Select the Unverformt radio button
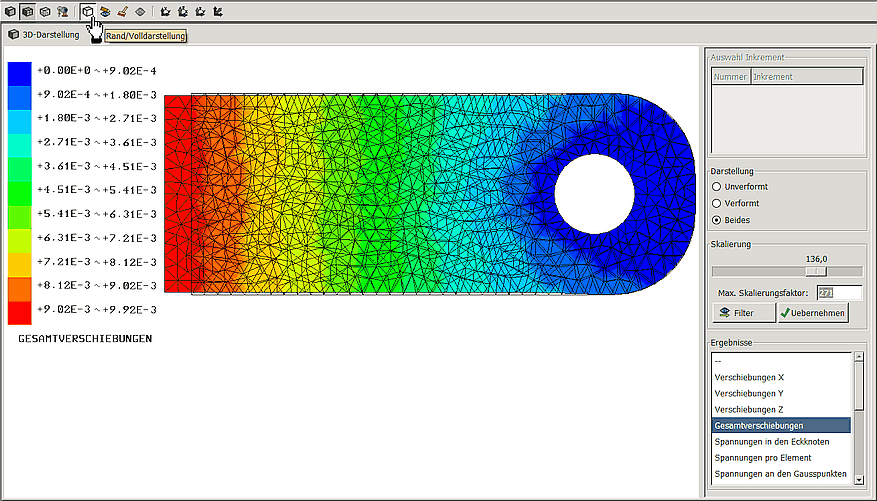Screen dimensions: 877x501 tap(716, 186)
